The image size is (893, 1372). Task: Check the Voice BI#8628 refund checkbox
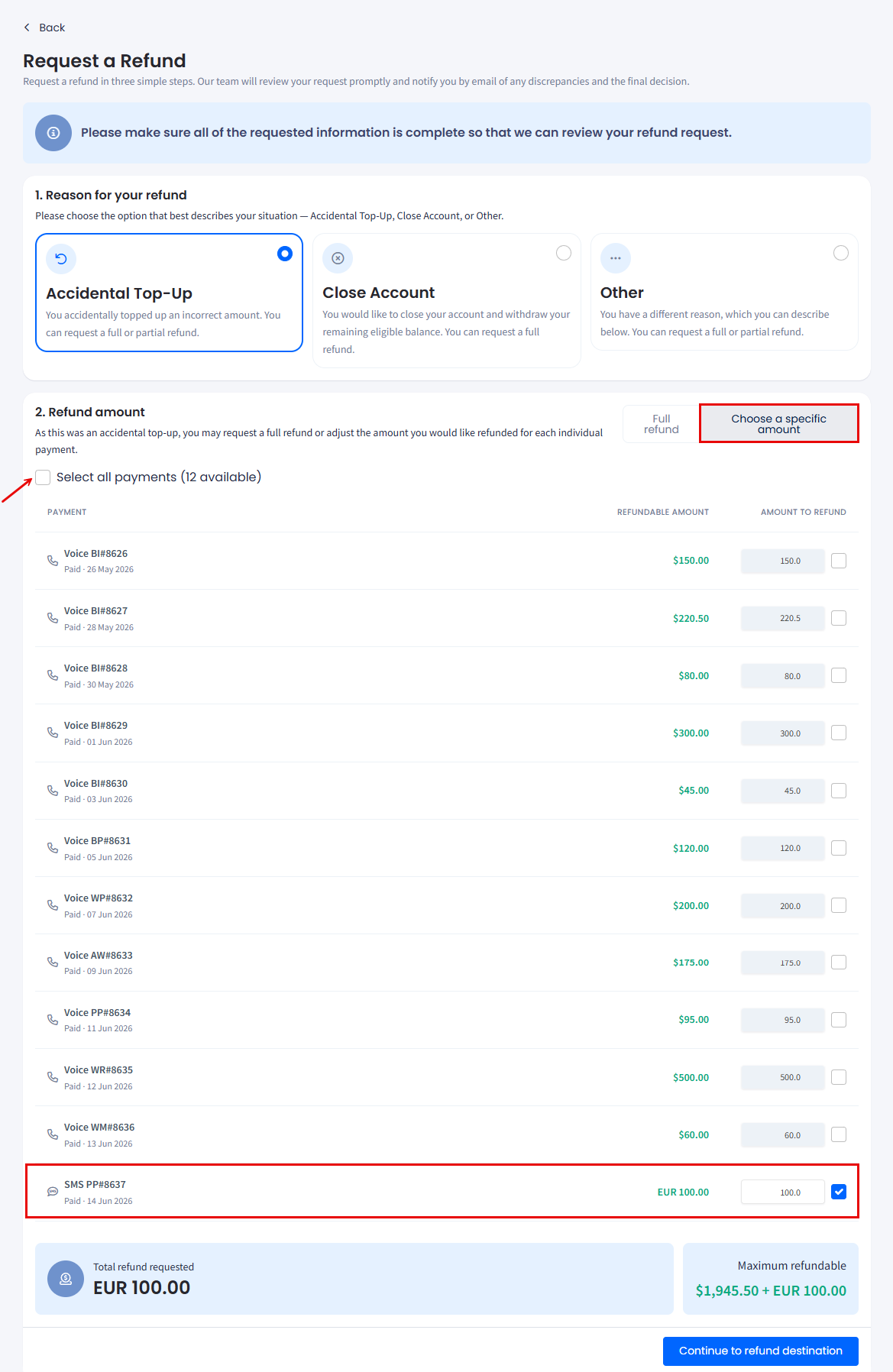coord(839,675)
